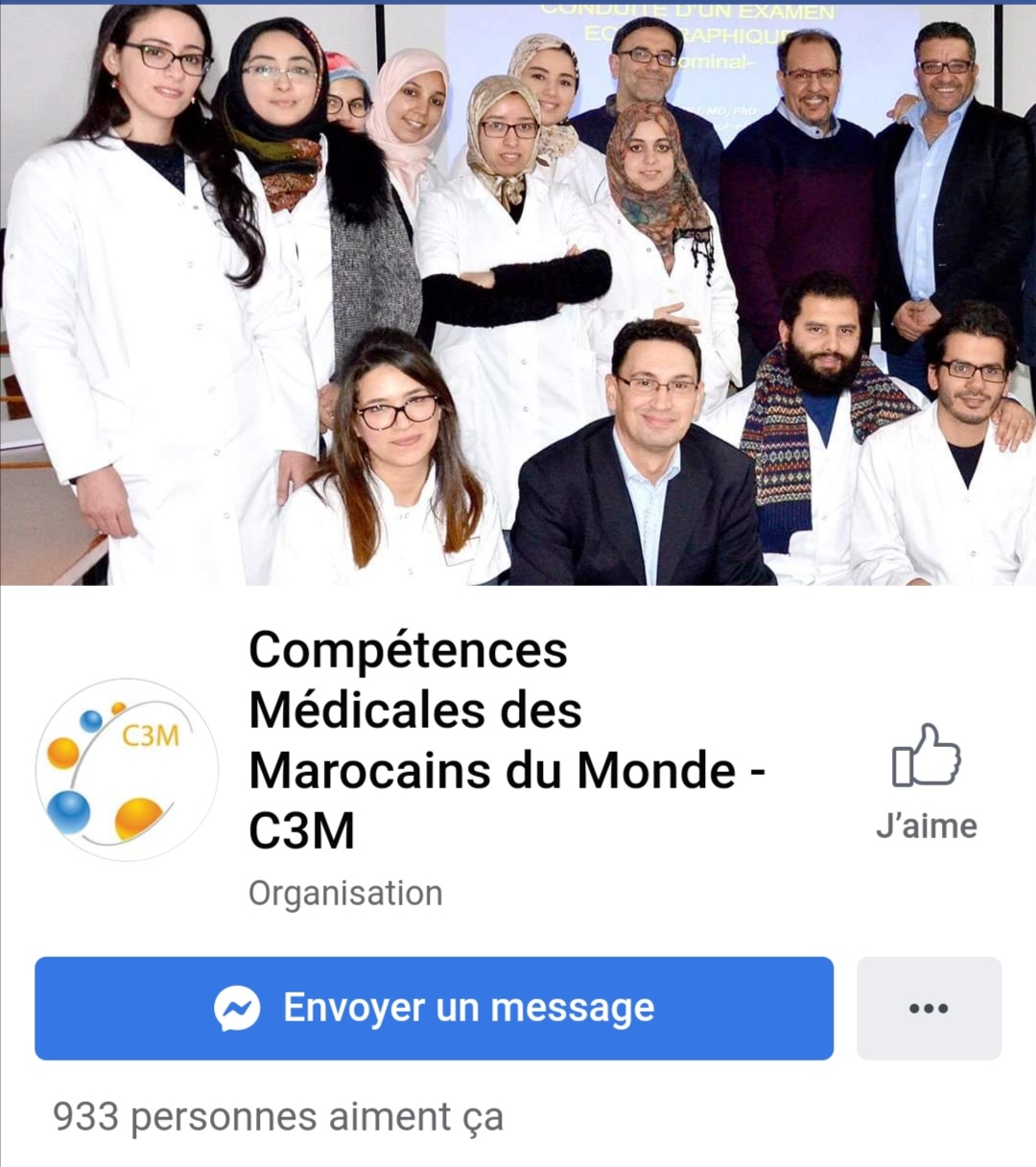Click the thumbs-up like icon

[x=926, y=756]
